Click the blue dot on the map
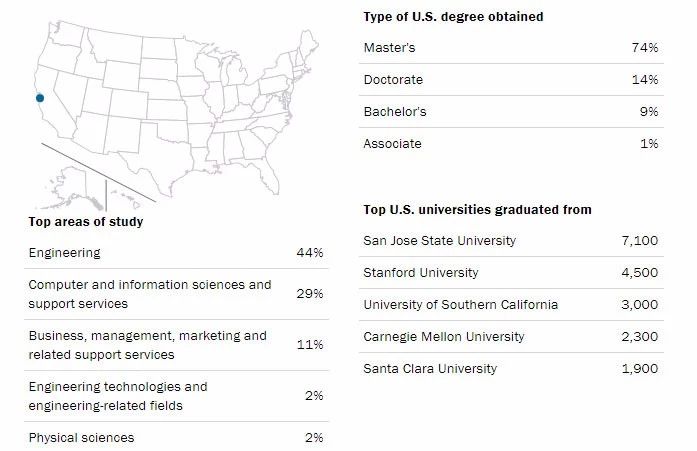This screenshot has width=697, height=451. tap(40, 98)
